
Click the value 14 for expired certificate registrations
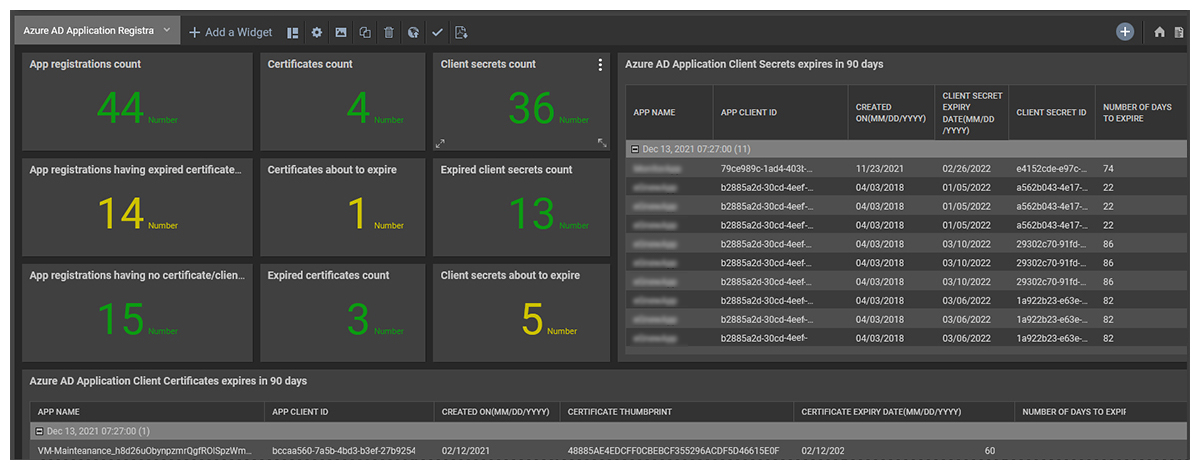tap(120, 214)
